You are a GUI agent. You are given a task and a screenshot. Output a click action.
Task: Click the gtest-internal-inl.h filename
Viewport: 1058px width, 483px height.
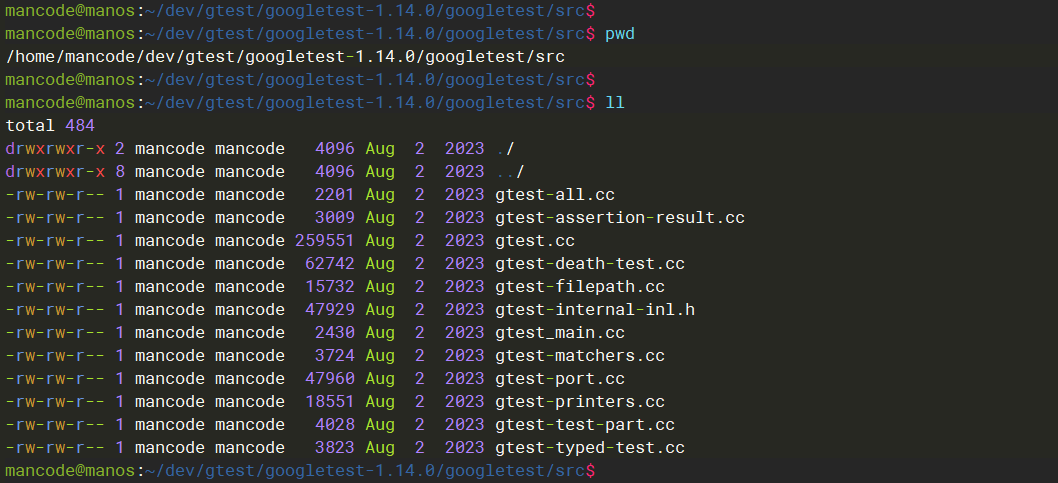[594, 310]
